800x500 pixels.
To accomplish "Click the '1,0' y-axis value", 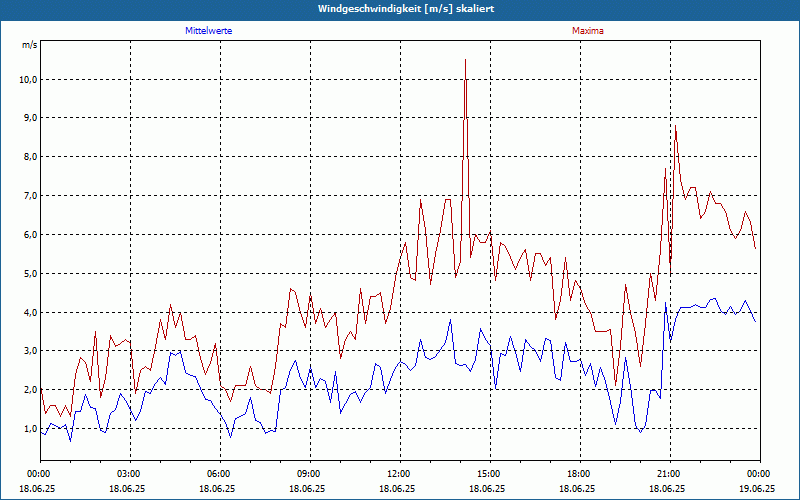I will 31,429.
